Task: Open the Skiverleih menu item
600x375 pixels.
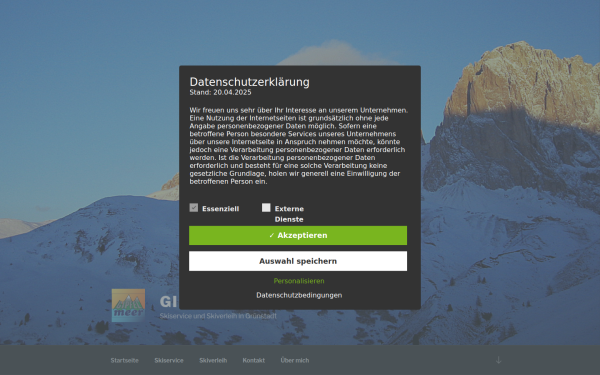Action: pyautogui.click(x=213, y=360)
